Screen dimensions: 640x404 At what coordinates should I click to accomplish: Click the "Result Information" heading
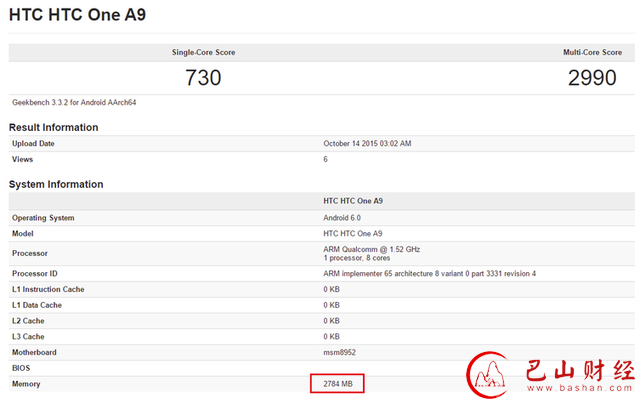(53, 127)
